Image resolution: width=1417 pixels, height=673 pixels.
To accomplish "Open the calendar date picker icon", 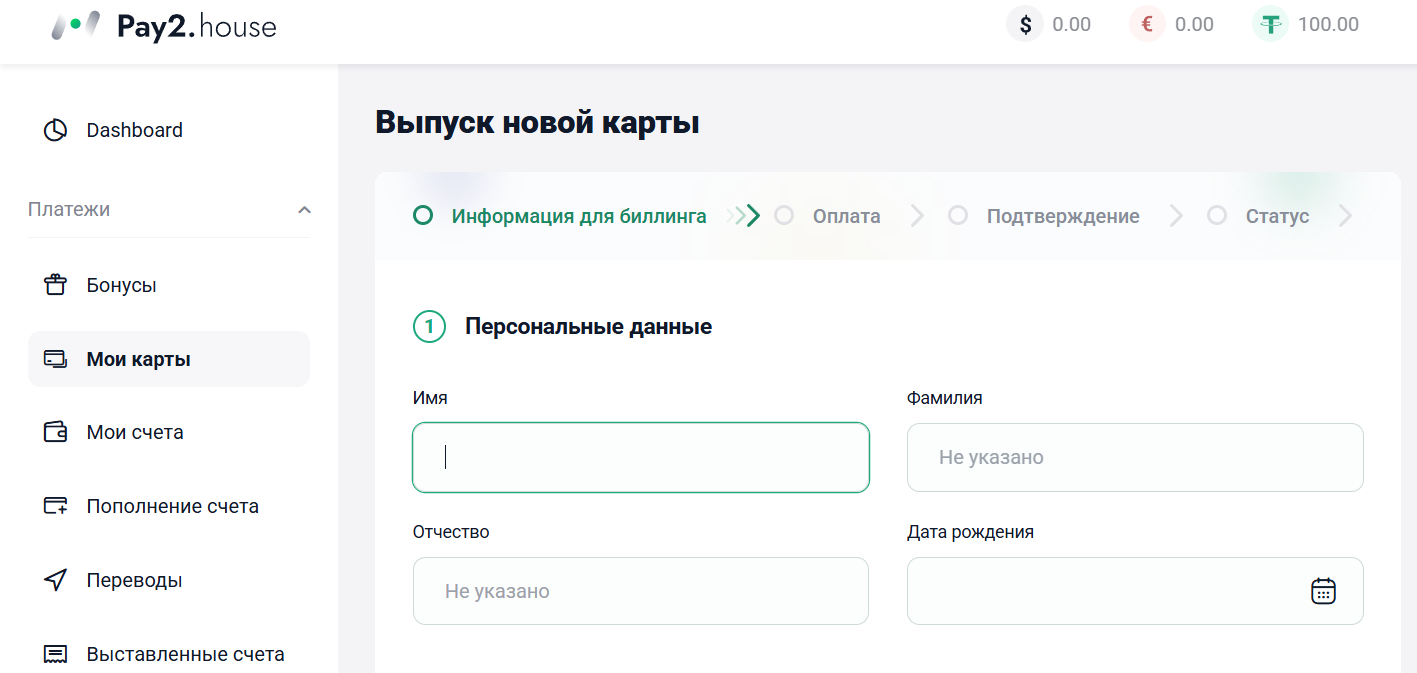I will (1323, 591).
